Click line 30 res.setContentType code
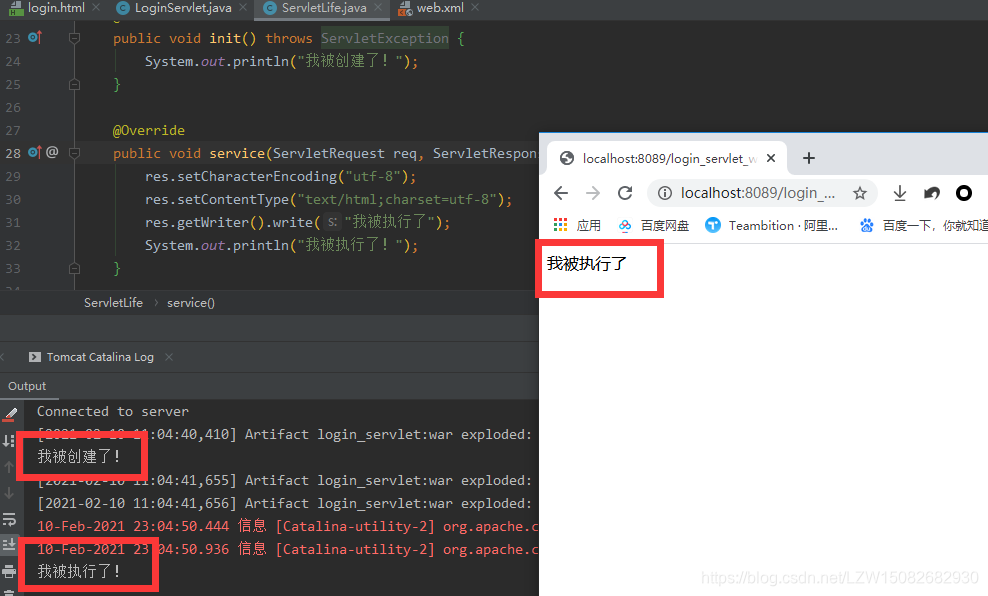This screenshot has height=596, width=988. pyautogui.click(x=328, y=200)
